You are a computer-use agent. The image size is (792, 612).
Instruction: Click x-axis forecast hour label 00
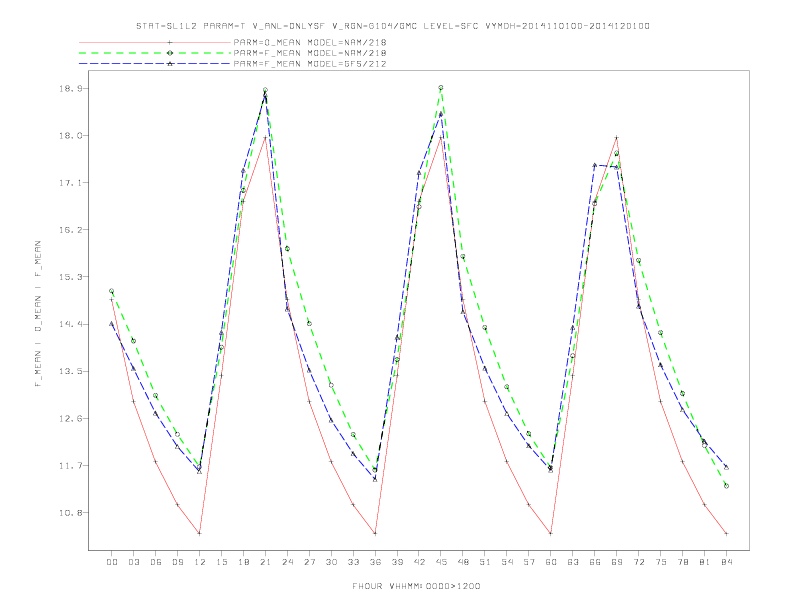click(112, 562)
